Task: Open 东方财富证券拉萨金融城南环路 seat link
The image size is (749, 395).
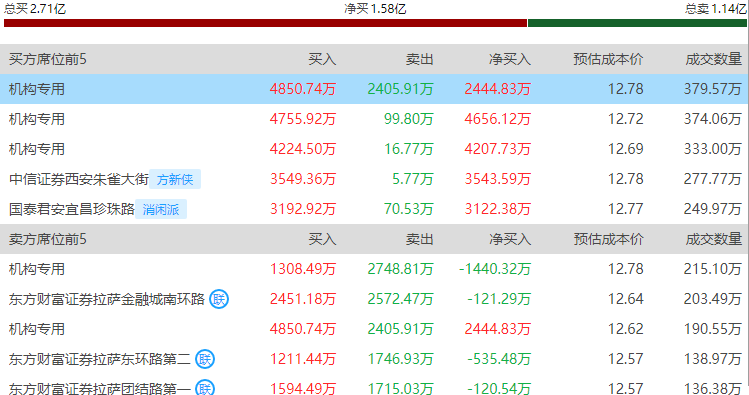Action: (x=107, y=299)
